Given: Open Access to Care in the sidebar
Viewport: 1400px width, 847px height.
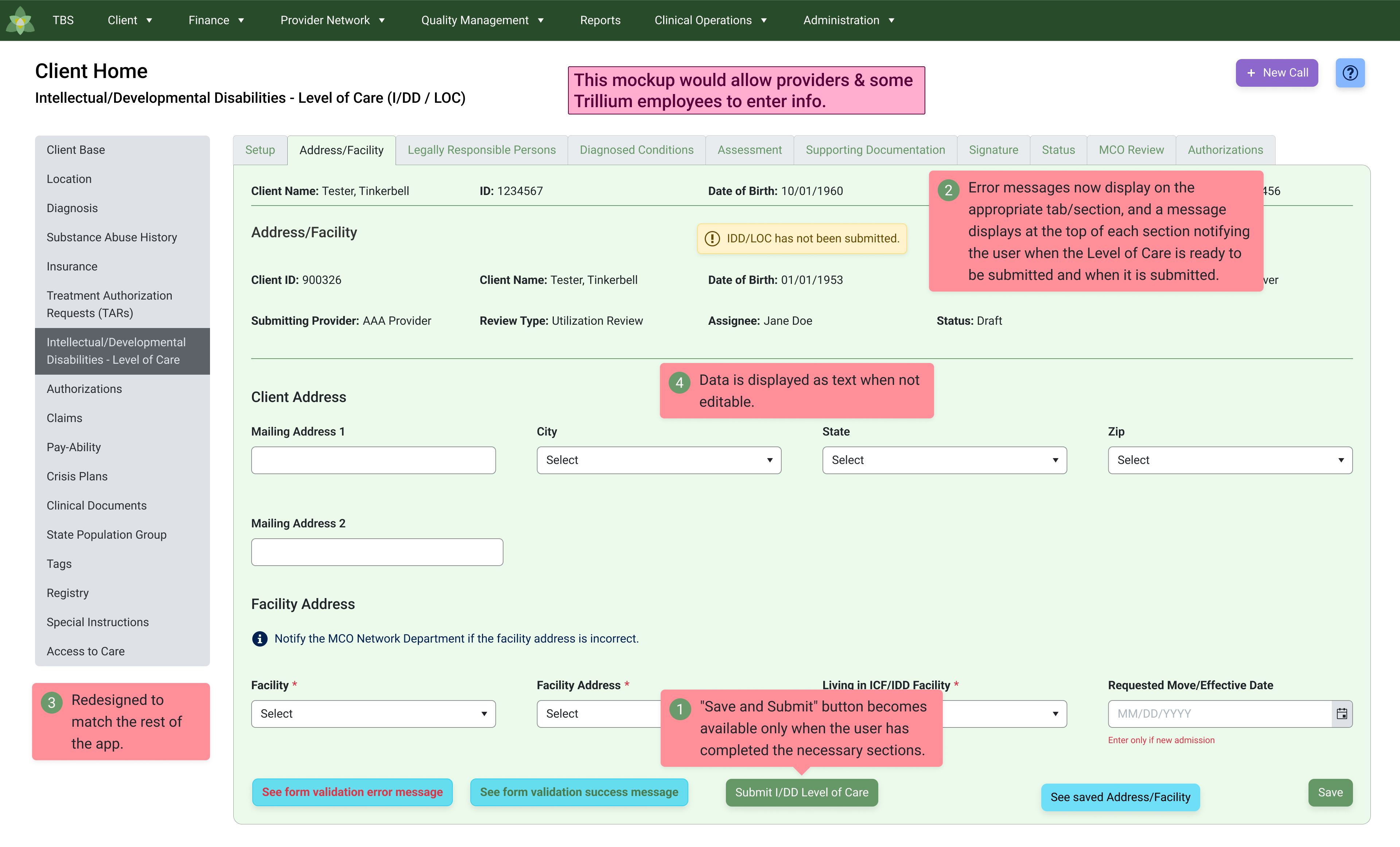Looking at the screenshot, I should point(122,652).
